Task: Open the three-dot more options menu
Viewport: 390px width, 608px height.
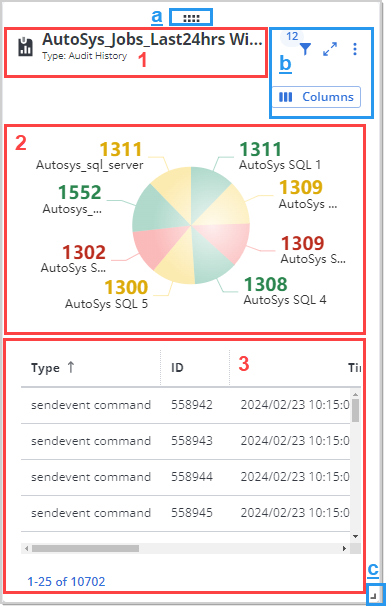Action: [355, 49]
